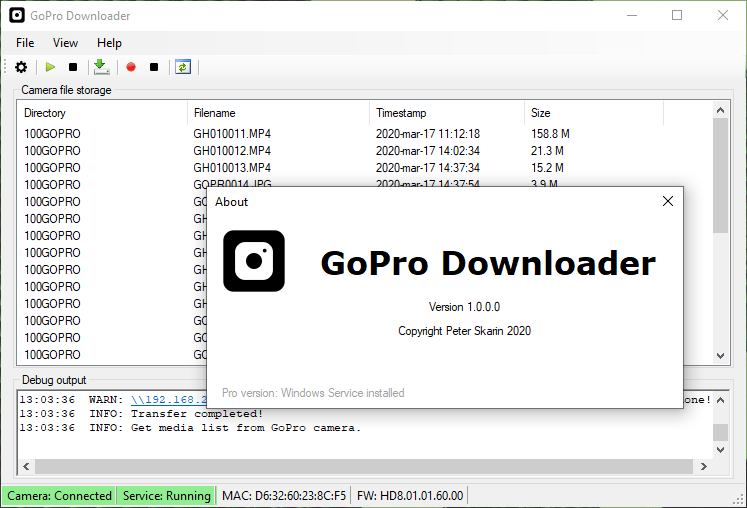Click the file list vertical scrollbar thumb
This screenshot has width=747, height=508.
pyautogui.click(x=720, y=175)
